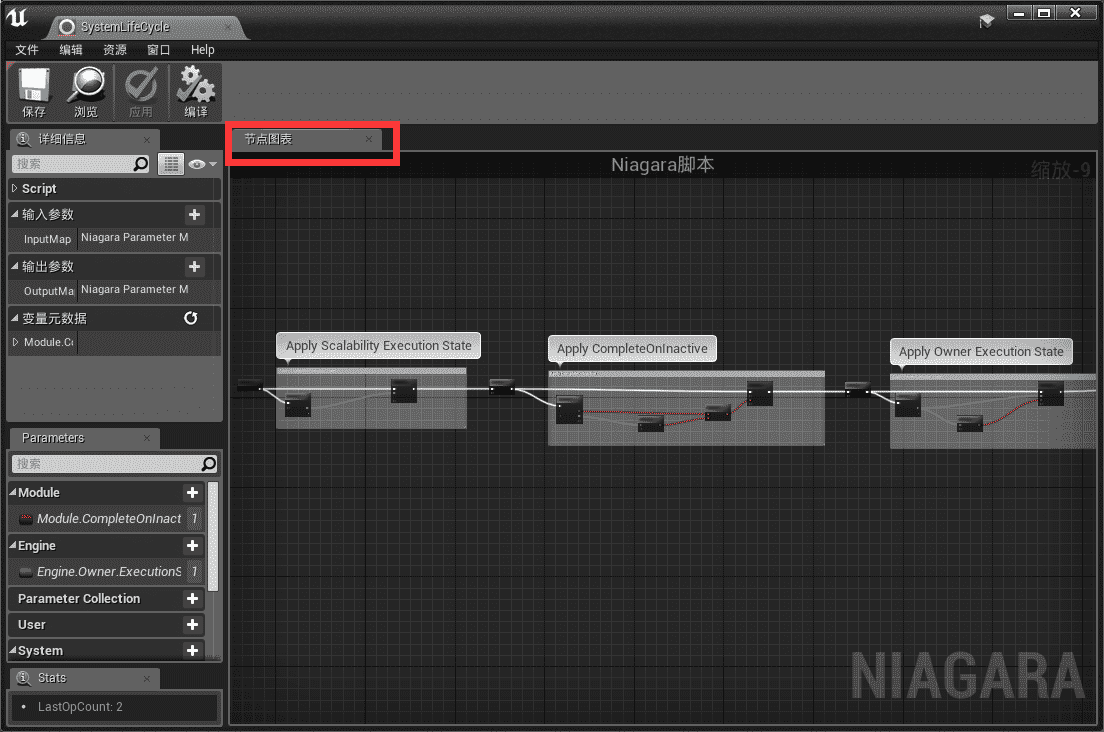The width and height of the screenshot is (1104, 732).
Task: Add a new output parameter (输出参数) plus
Action: pos(194,266)
